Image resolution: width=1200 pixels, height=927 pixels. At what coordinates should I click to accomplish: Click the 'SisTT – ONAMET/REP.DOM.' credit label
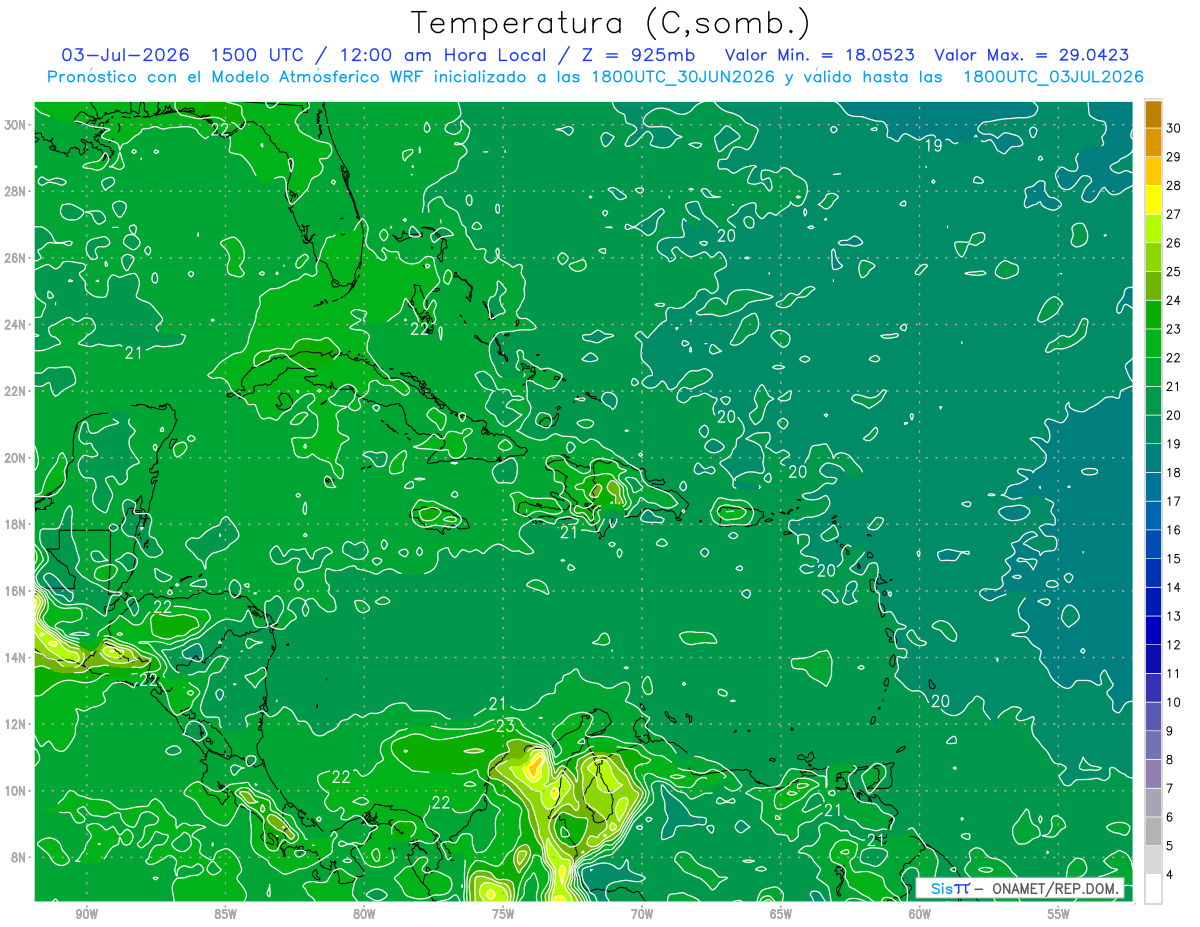pos(1021,888)
